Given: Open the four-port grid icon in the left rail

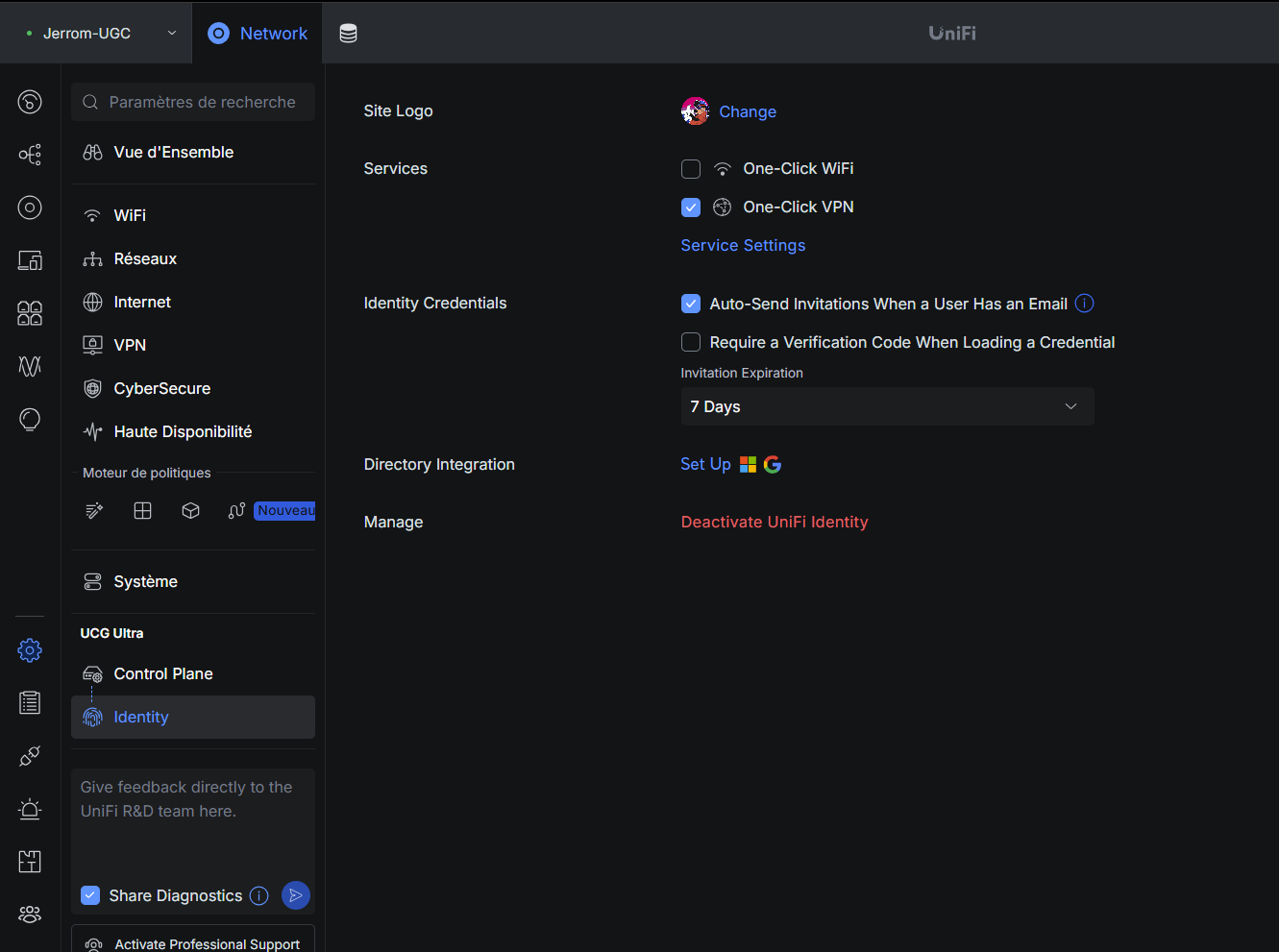Looking at the screenshot, I should [x=30, y=313].
